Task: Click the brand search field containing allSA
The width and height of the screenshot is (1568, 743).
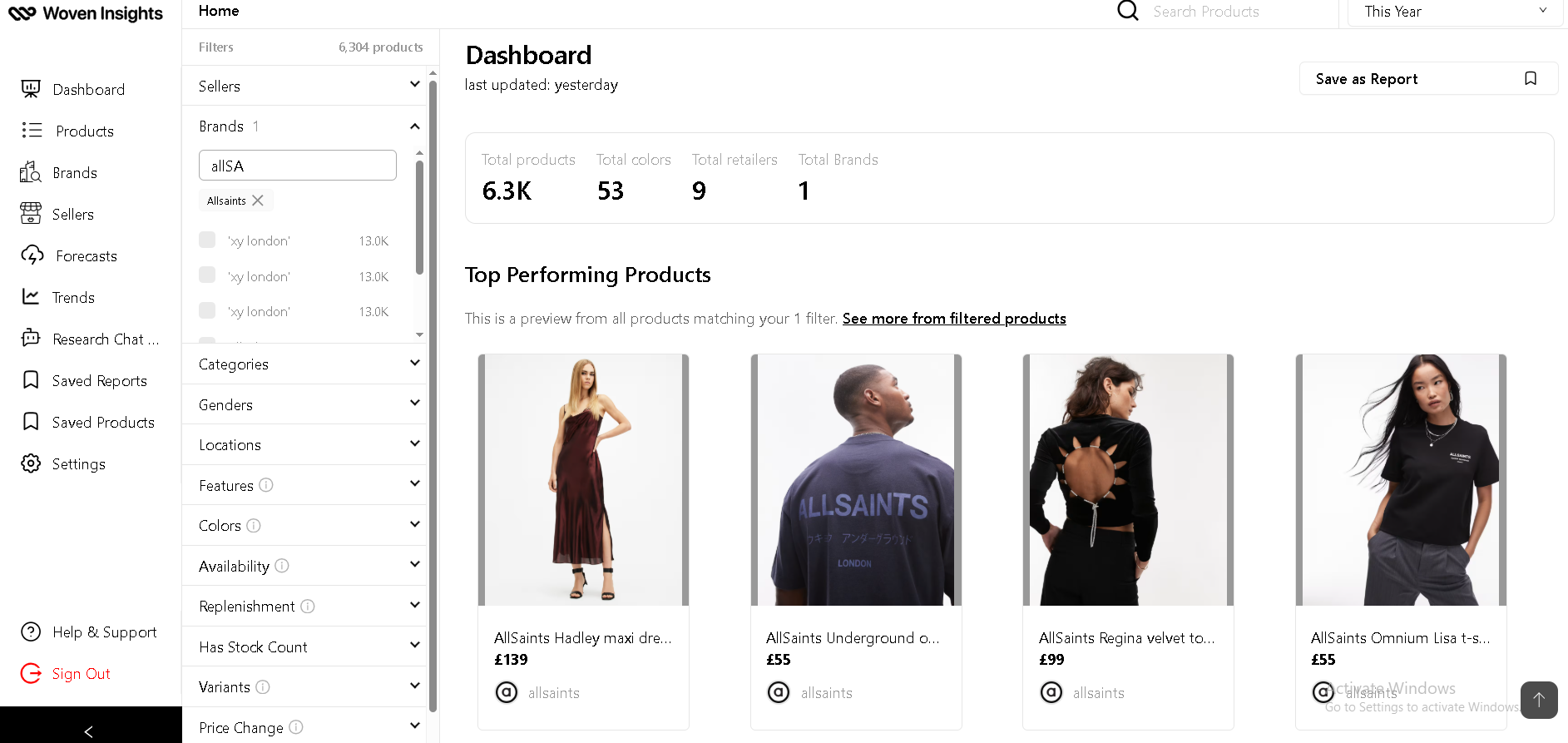Action: point(297,166)
